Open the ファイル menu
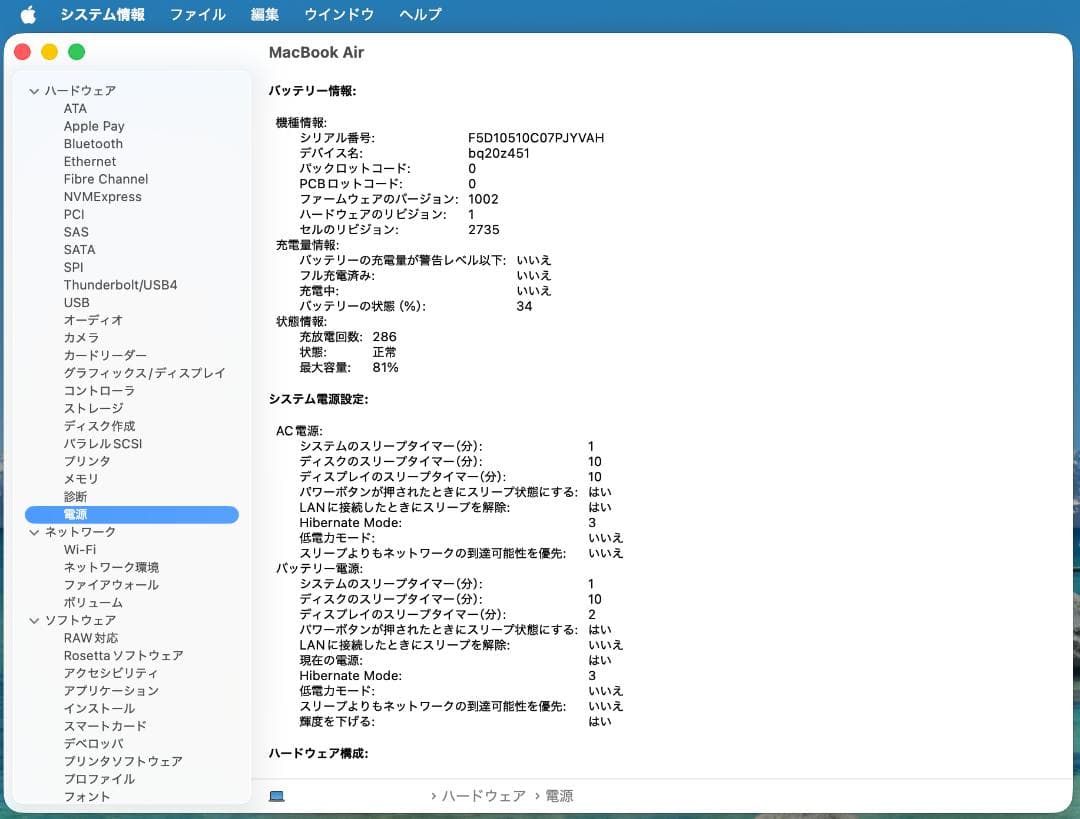 pos(197,14)
